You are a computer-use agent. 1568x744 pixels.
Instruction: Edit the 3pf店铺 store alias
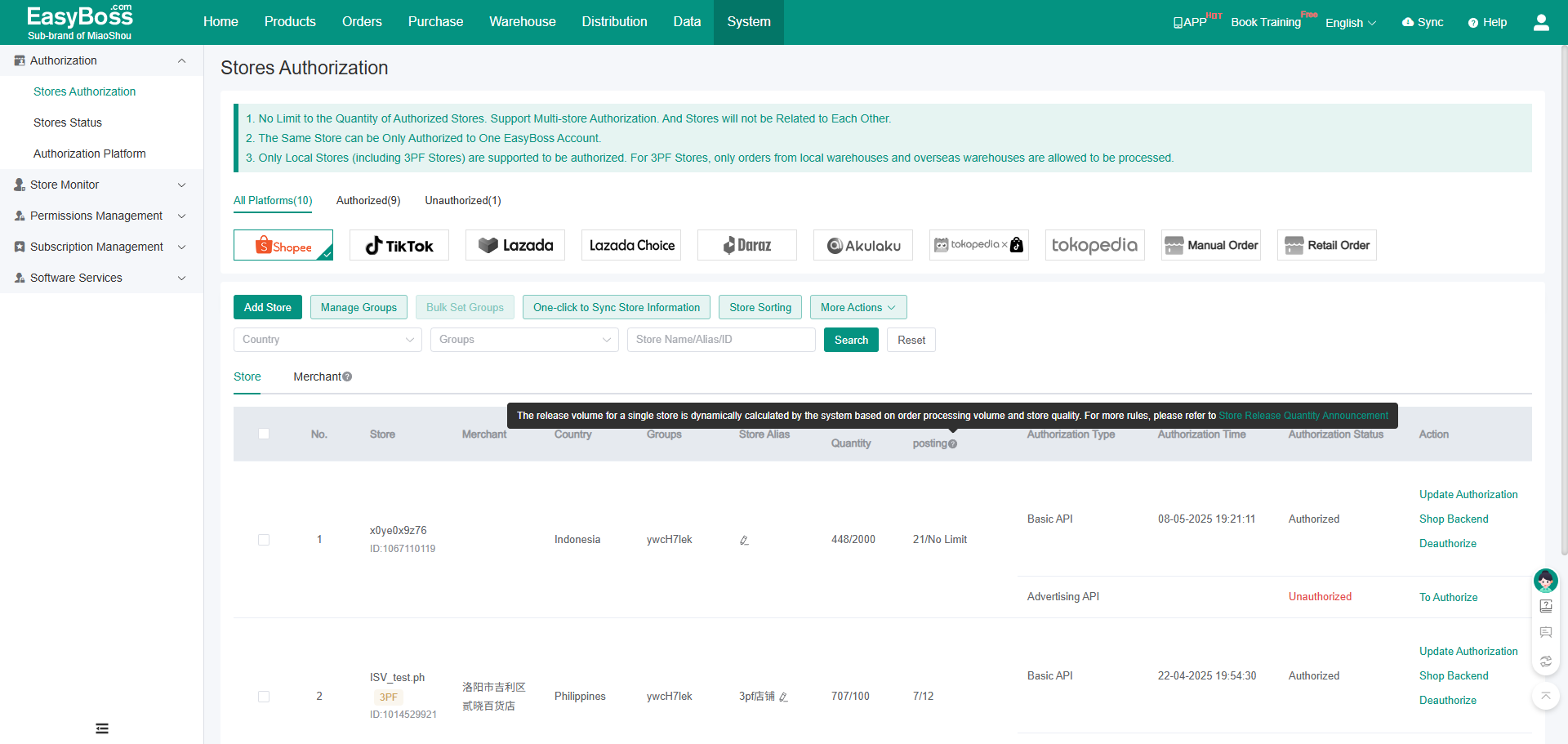click(783, 697)
